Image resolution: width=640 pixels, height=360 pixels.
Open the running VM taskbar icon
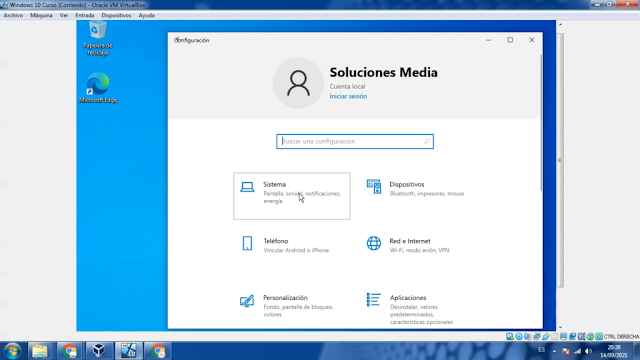[x=128, y=351]
